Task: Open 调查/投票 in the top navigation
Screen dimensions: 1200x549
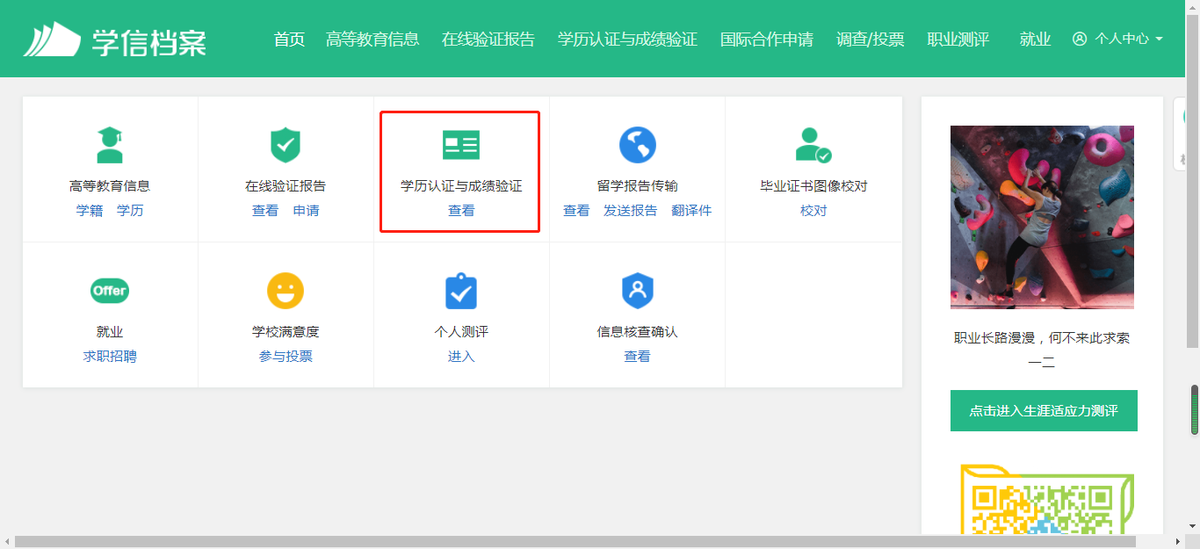Action: coord(870,39)
